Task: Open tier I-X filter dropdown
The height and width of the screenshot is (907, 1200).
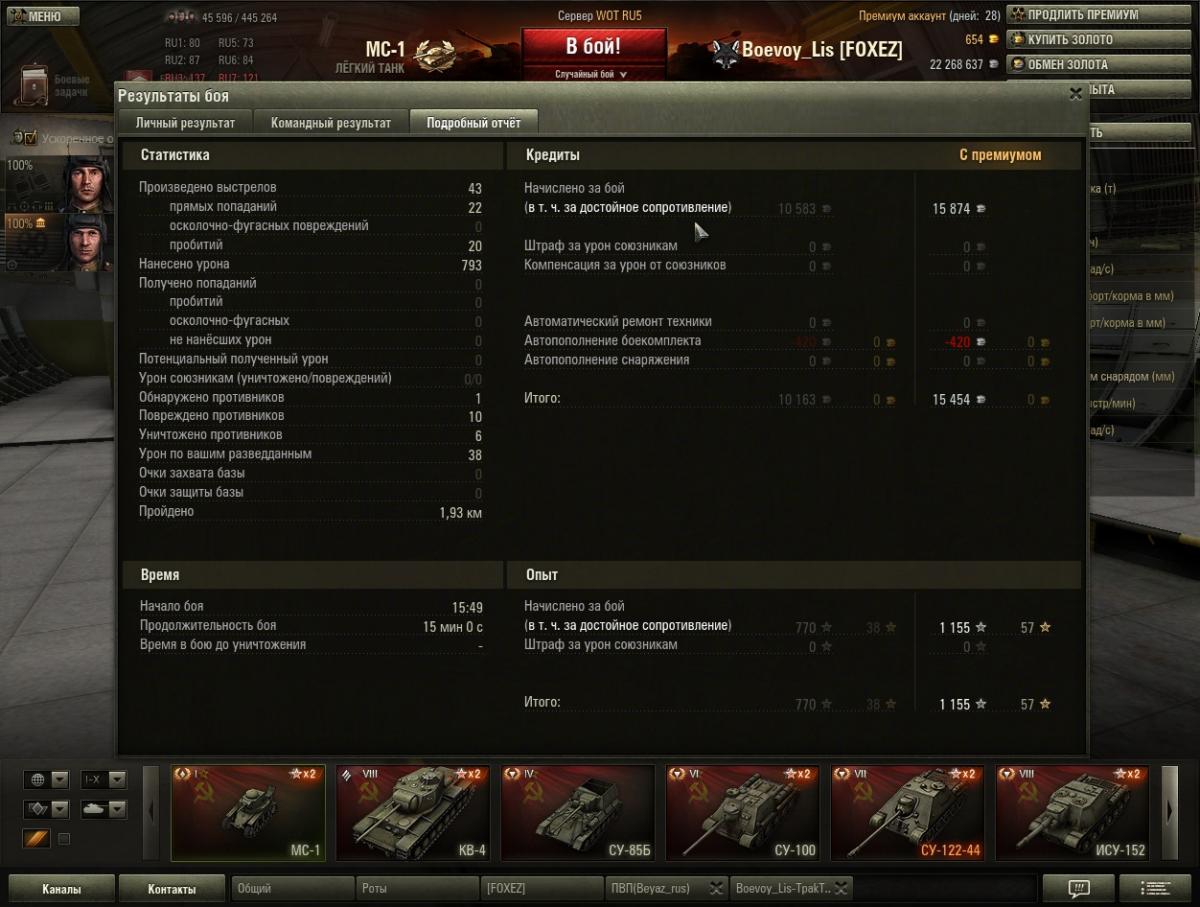Action: coord(104,780)
